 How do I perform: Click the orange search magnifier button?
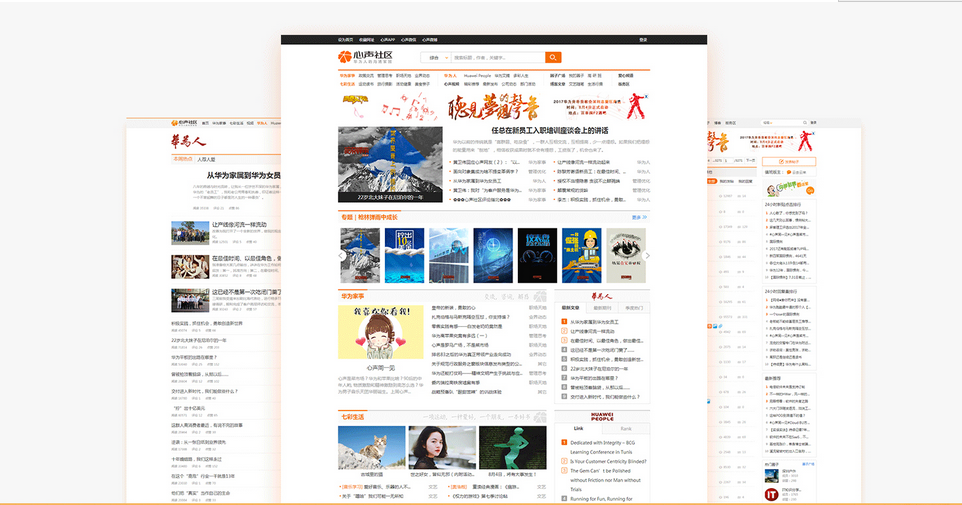(553, 57)
